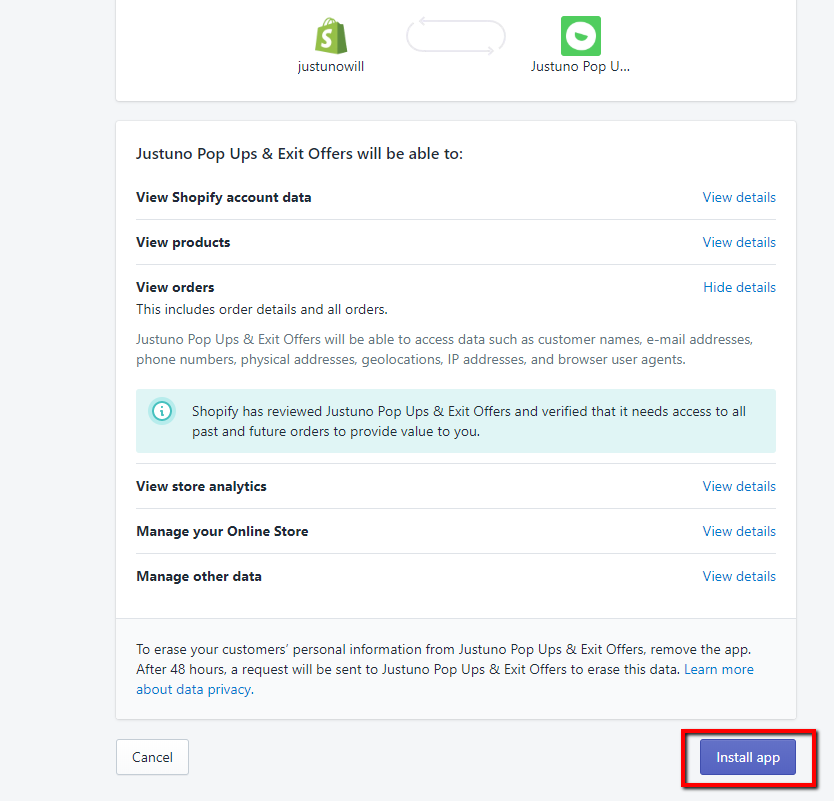Select the View orders permission heading
This screenshot has height=801, width=834.
click(175, 287)
